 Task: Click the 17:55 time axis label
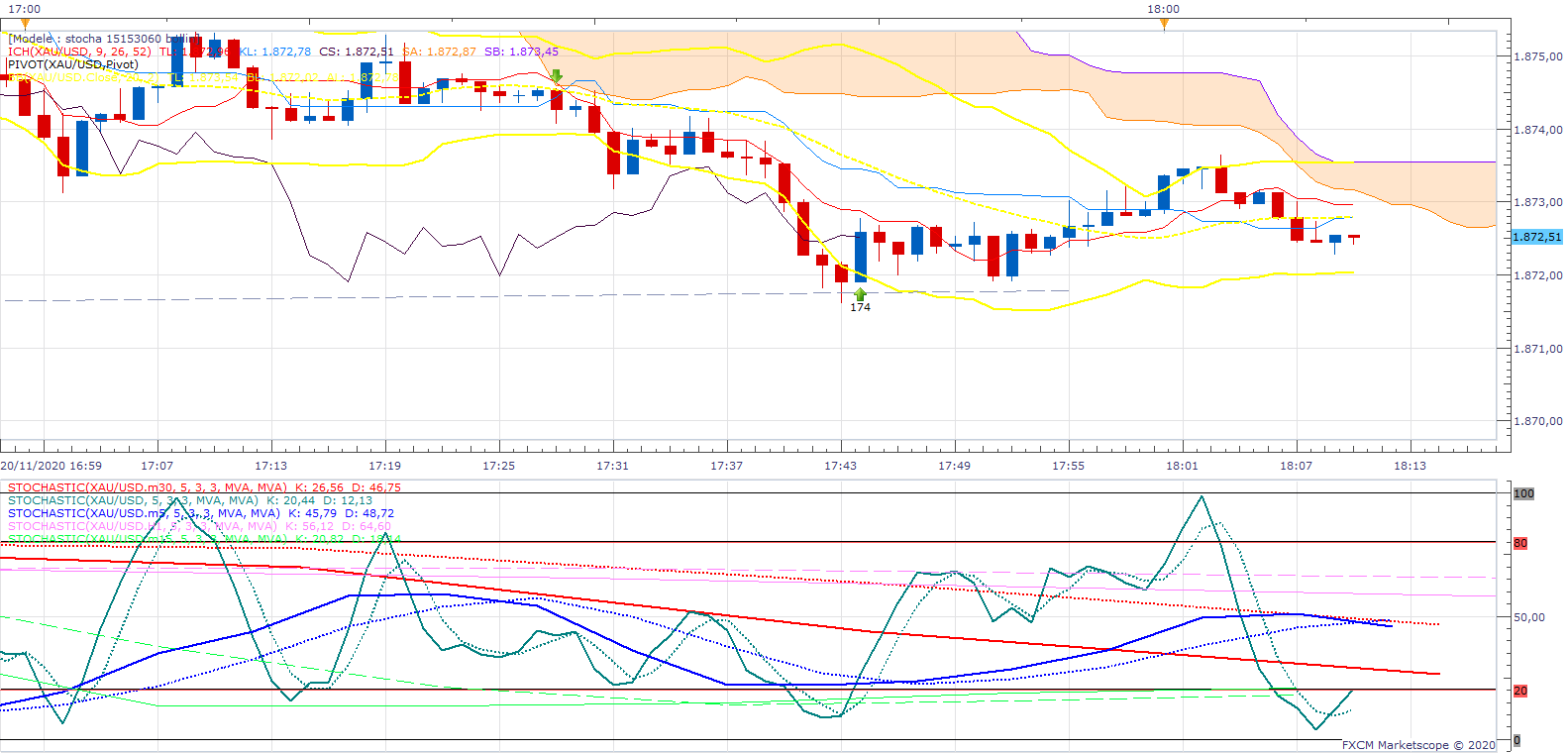1069,466
